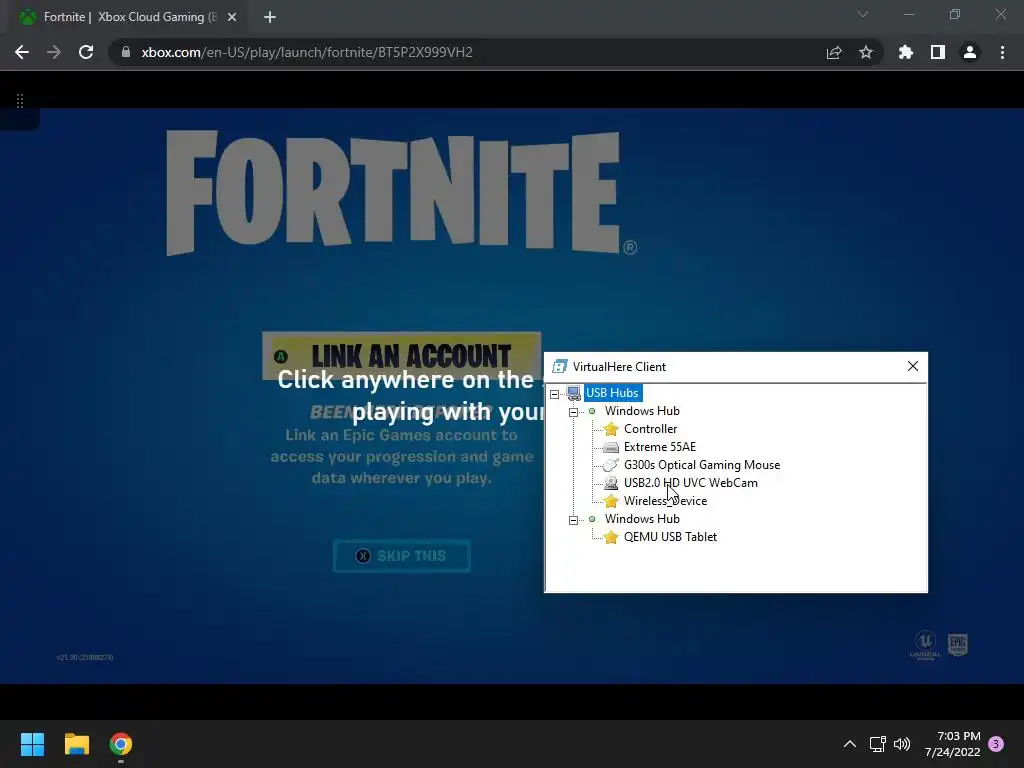This screenshot has width=1024, height=768.
Task: Select the second Windows Hub label
Action: pos(642,519)
